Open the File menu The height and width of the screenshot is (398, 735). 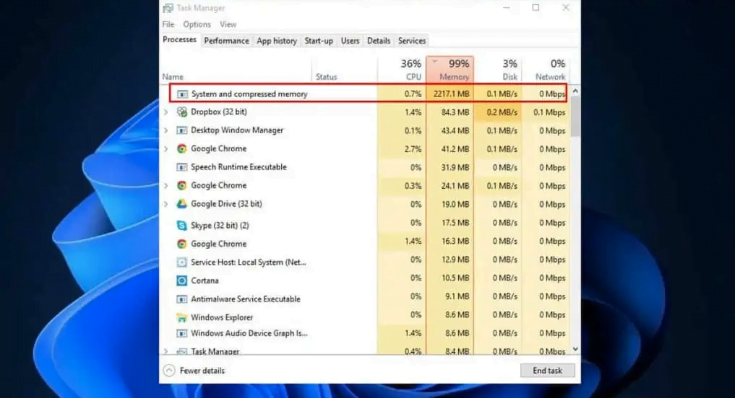point(168,24)
